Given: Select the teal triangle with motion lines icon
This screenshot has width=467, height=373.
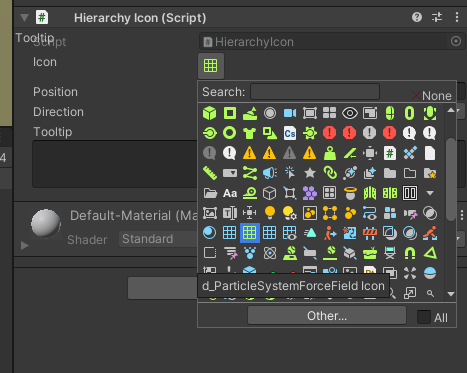Looking at the screenshot, I should click(x=310, y=233).
